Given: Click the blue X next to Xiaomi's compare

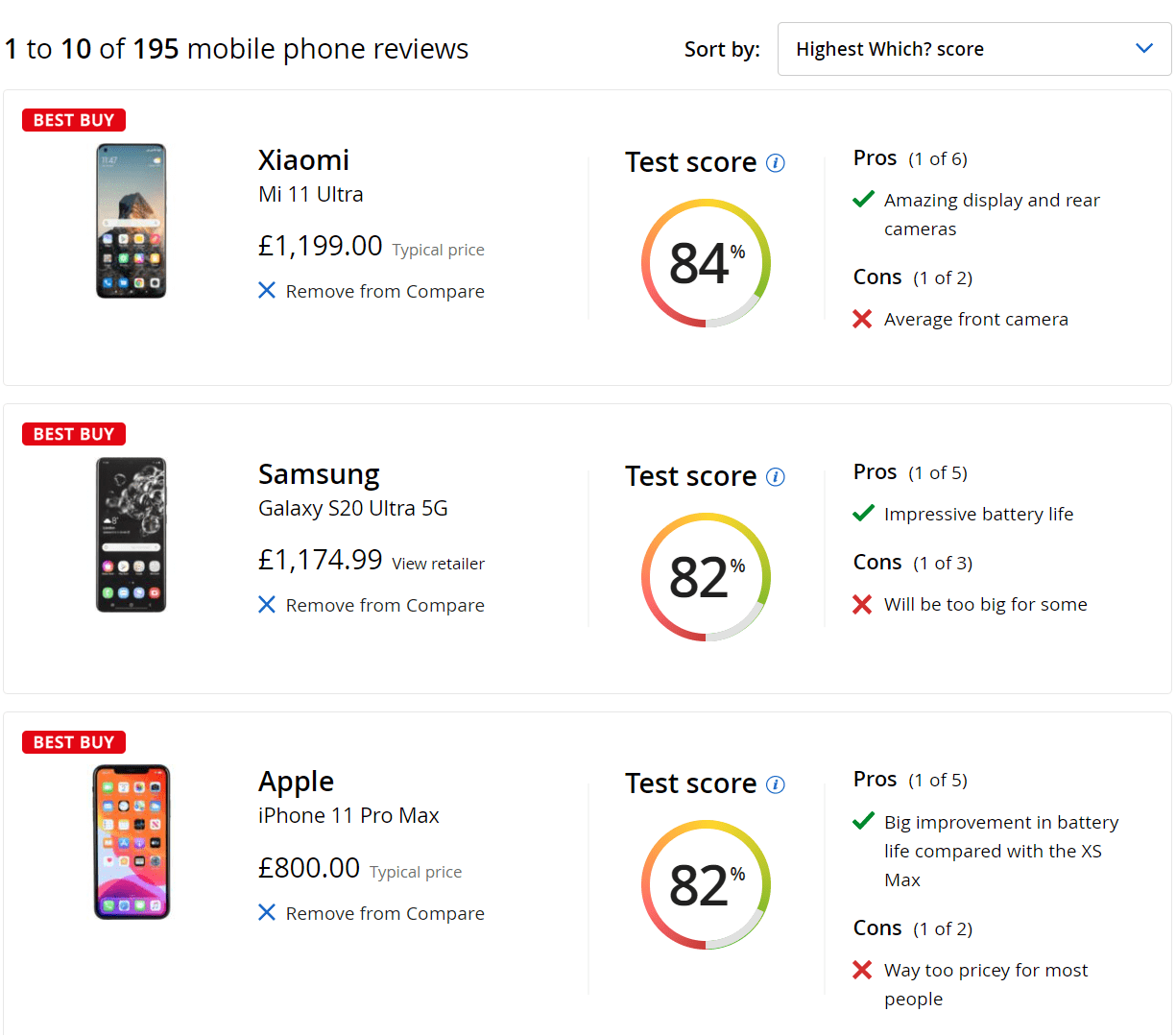Looking at the screenshot, I should pyautogui.click(x=267, y=290).
